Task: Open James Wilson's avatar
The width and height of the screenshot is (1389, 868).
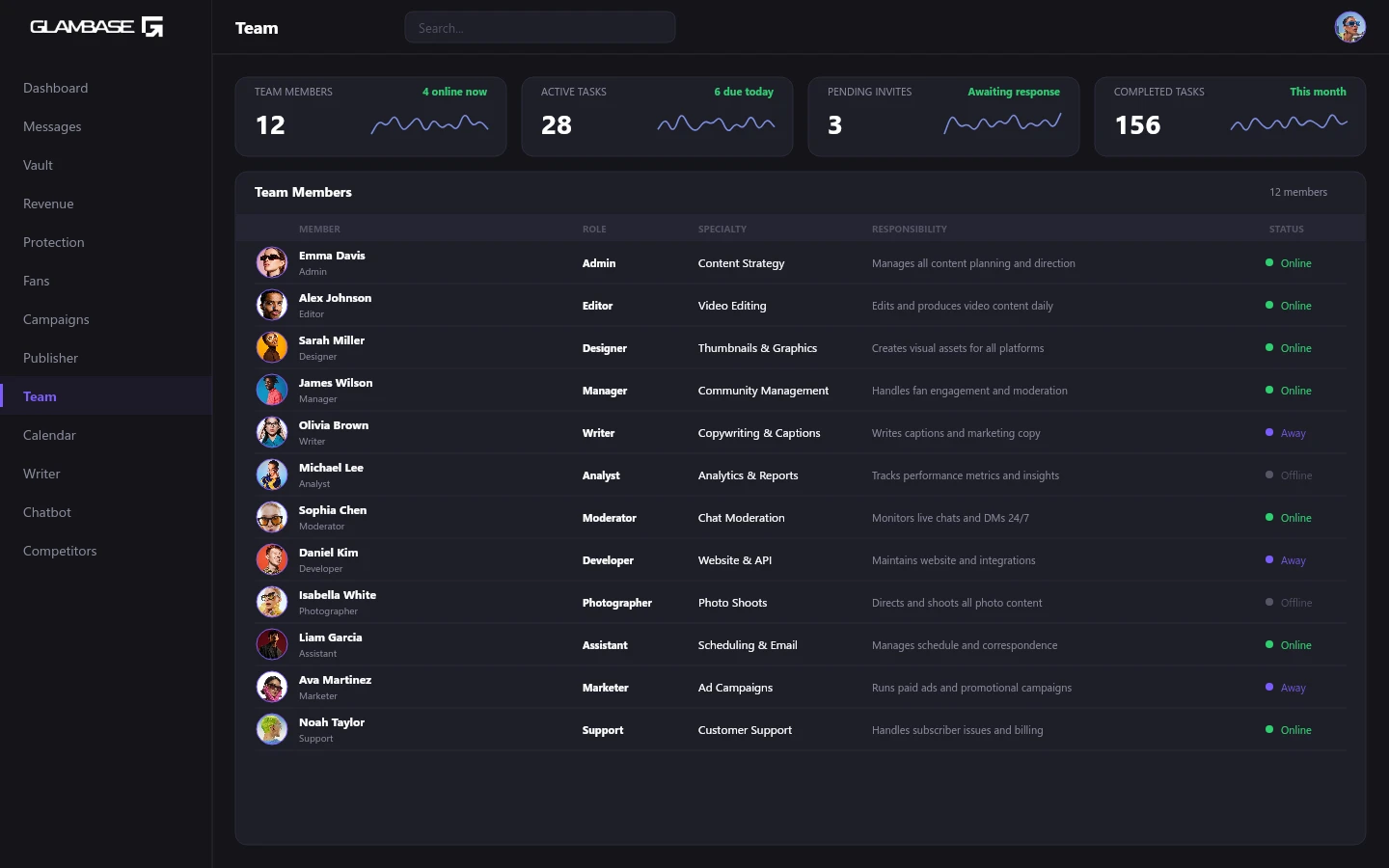Action: click(272, 390)
